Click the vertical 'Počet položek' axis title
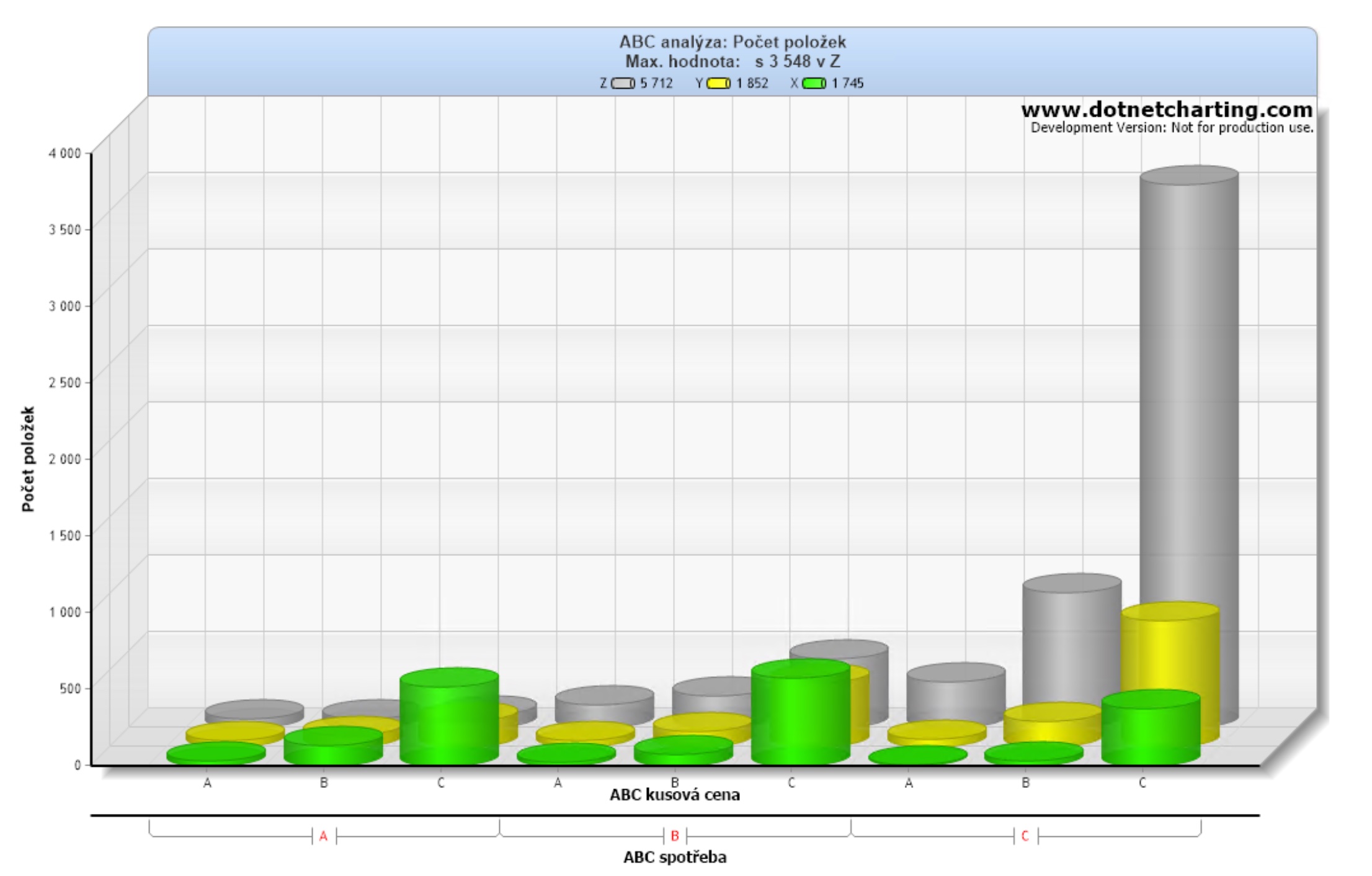 (x=28, y=459)
